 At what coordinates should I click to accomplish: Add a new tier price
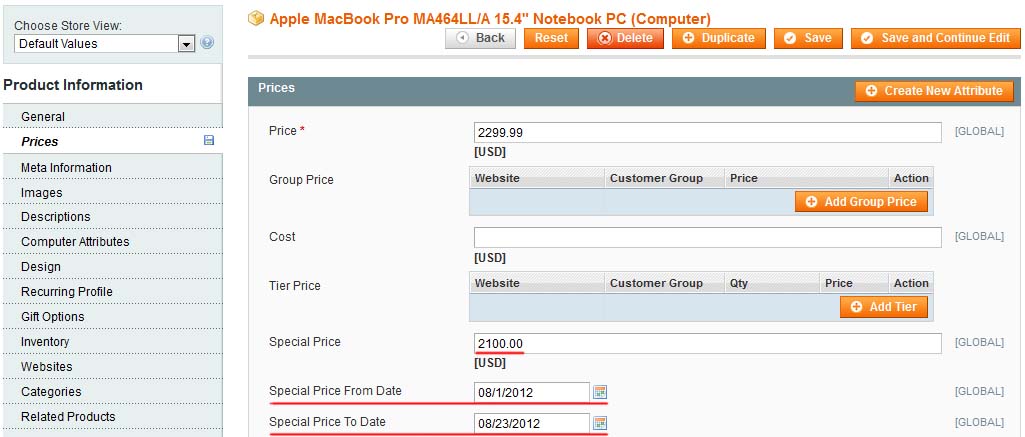coord(884,307)
